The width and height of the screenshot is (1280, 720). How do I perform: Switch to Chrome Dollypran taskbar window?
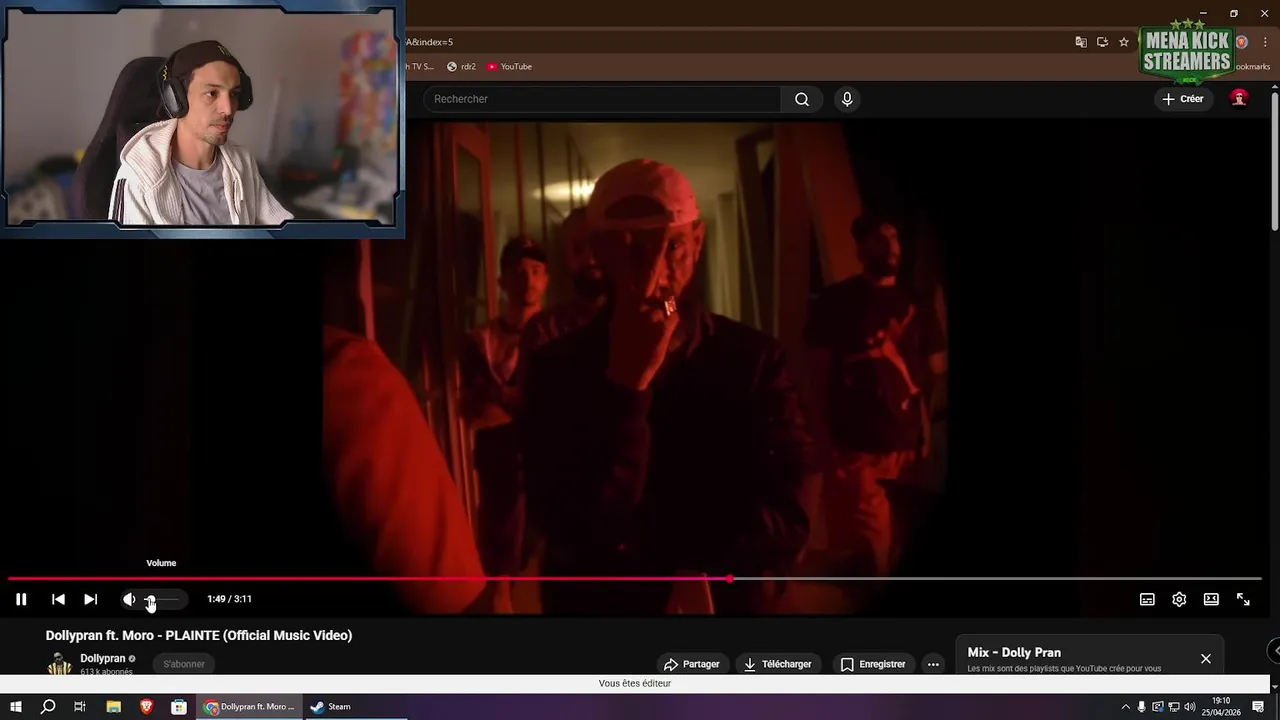pyautogui.click(x=250, y=707)
